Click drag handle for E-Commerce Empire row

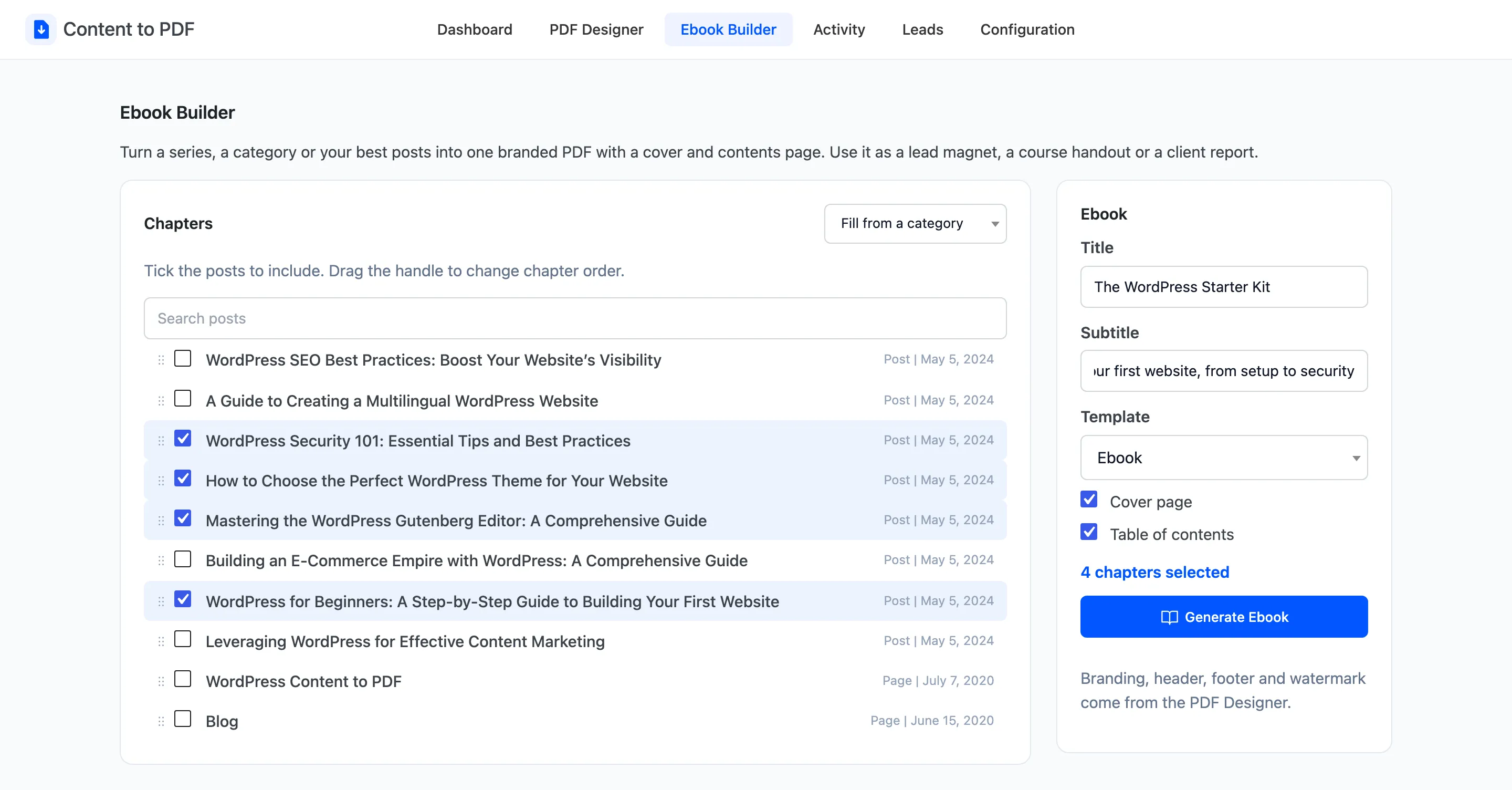pos(161,561)
